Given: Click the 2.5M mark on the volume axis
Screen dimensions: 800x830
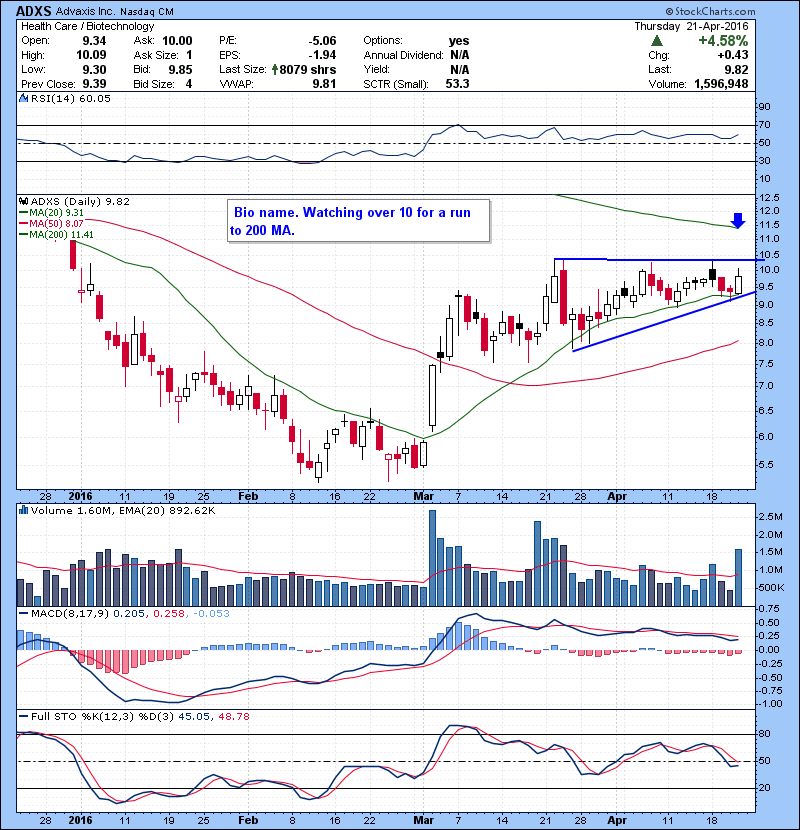Looking at the screenshot, I should [x=770, y=517].
